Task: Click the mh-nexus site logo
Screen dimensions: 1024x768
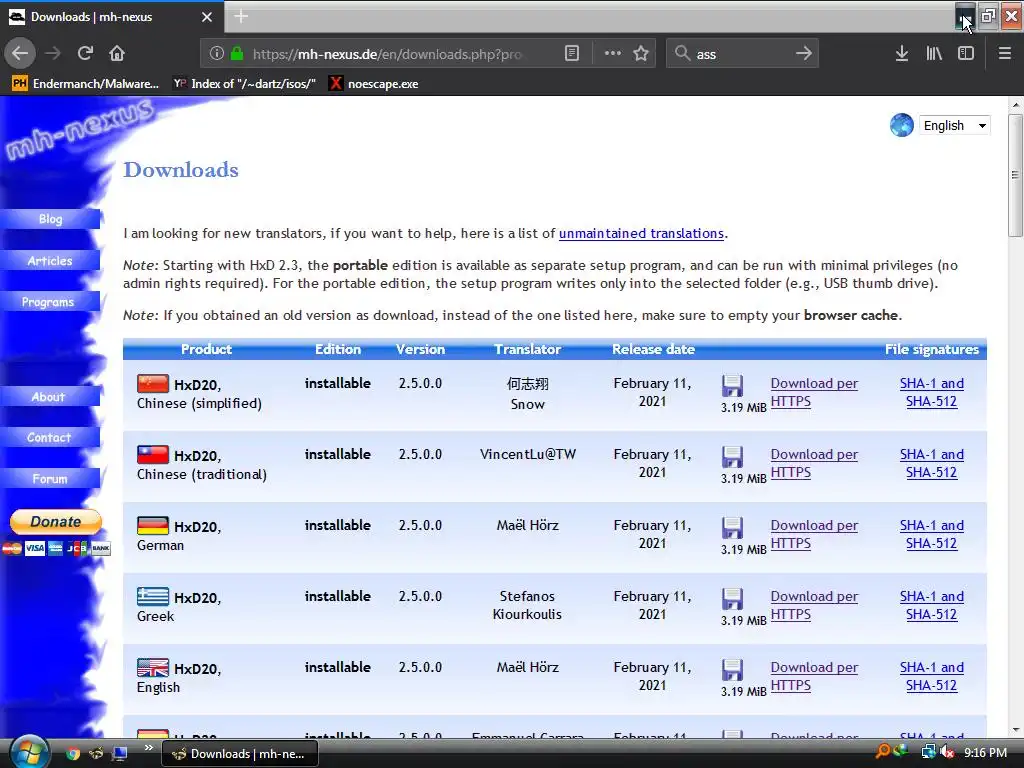Action: coord(78,129)
